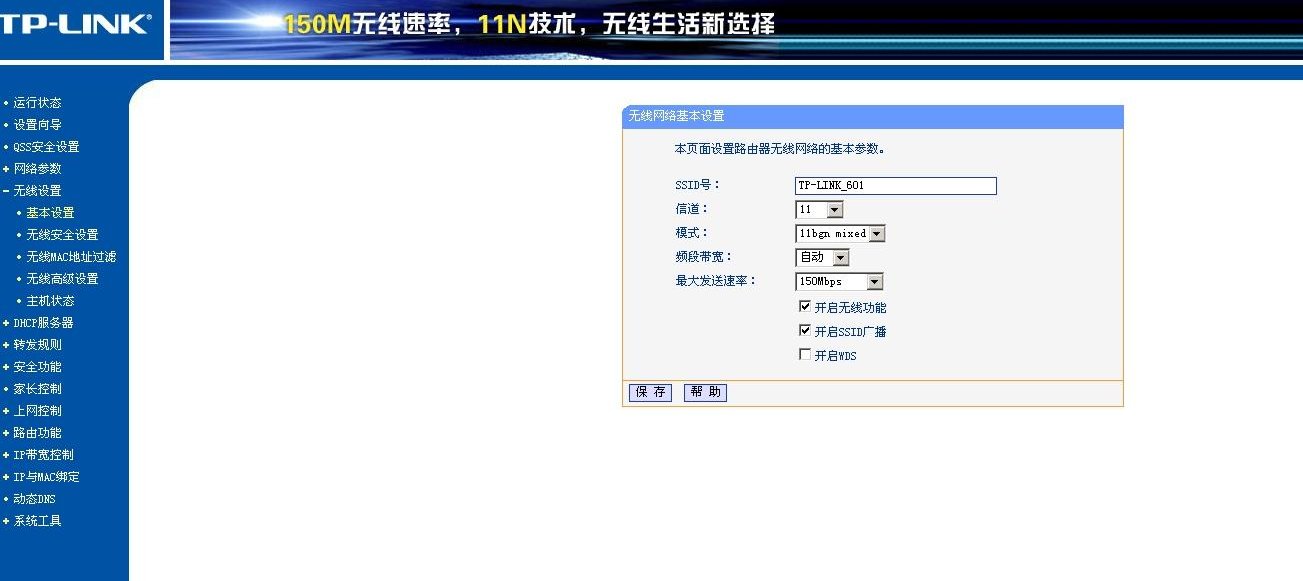Screen dimensions: 1303x581
Task: Open 运行状态 page in sidebar
Action: [37, 101]
